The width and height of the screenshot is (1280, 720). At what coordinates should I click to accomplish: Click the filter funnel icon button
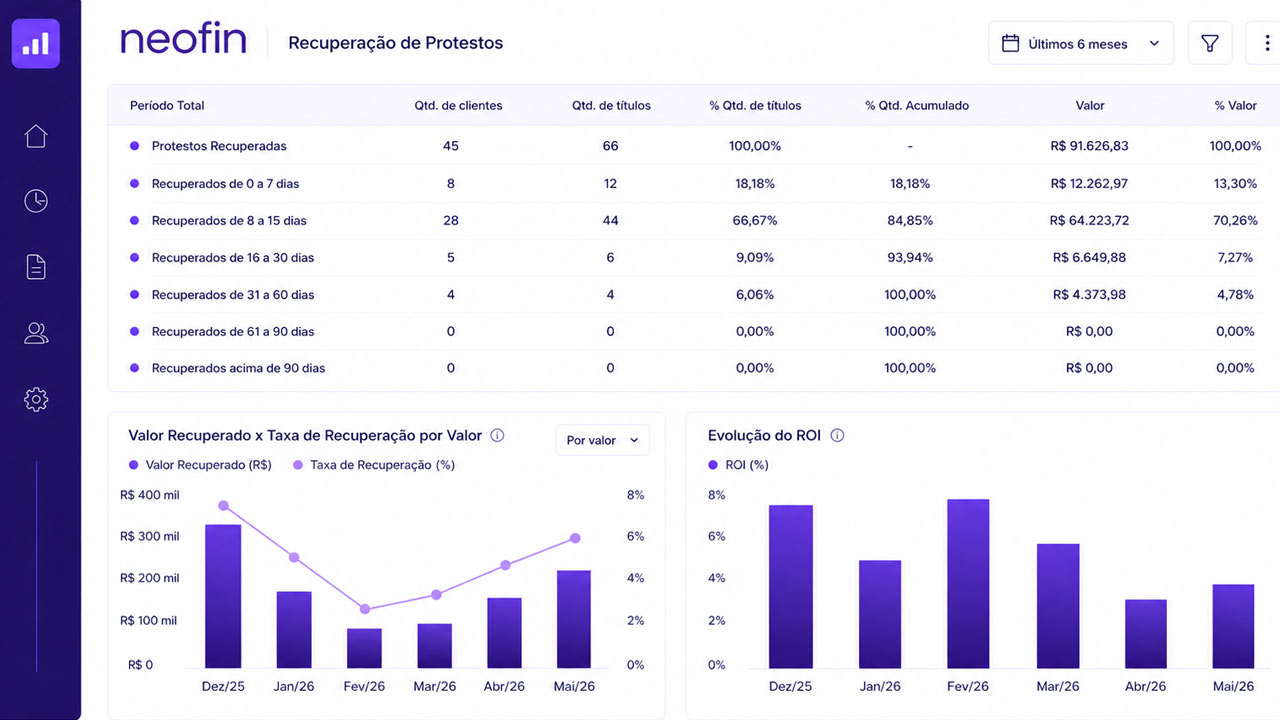coord(1210,43)
